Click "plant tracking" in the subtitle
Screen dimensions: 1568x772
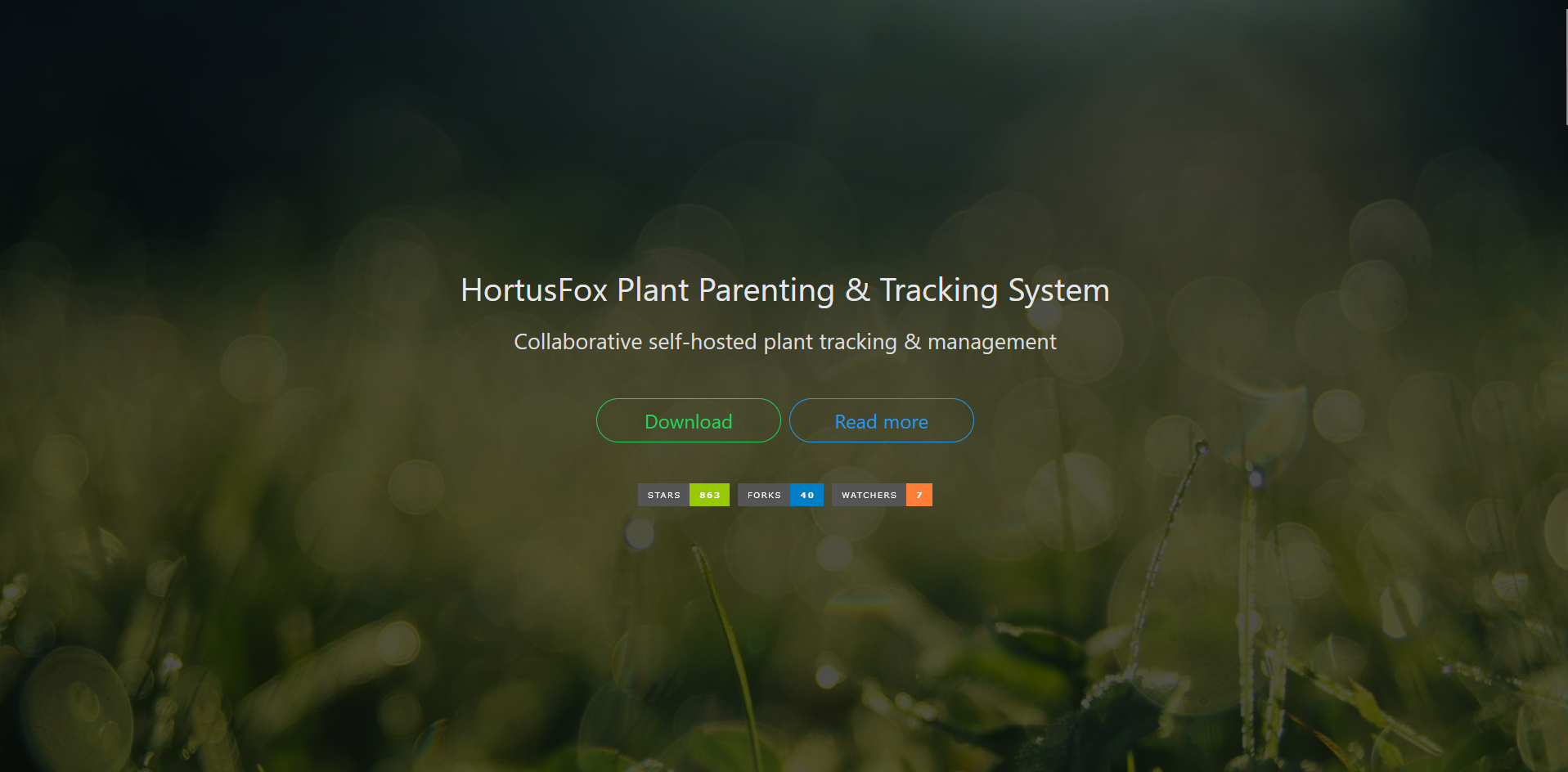tap(829, 342)
